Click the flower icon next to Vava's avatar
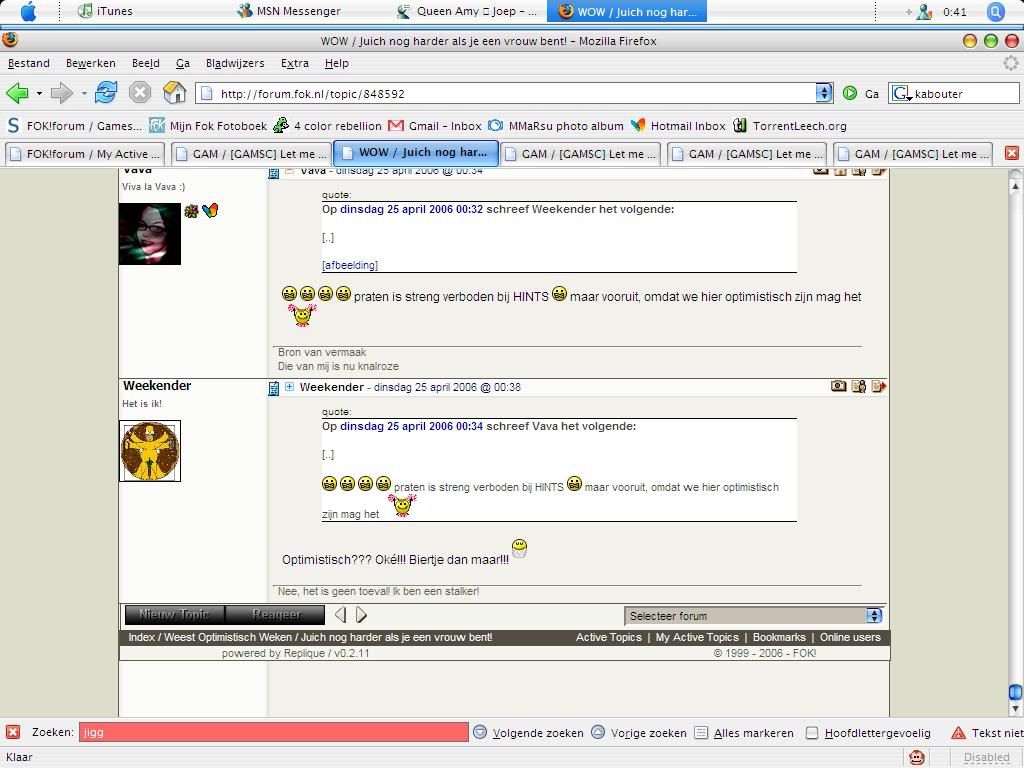 coord(191,211)
